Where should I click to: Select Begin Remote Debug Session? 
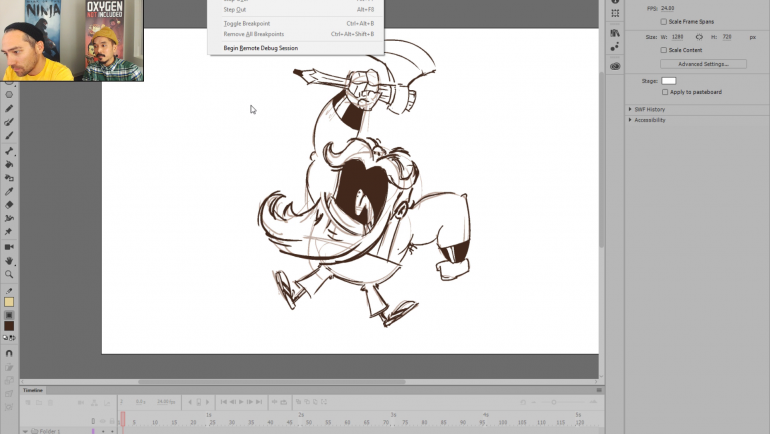point(260,48)
